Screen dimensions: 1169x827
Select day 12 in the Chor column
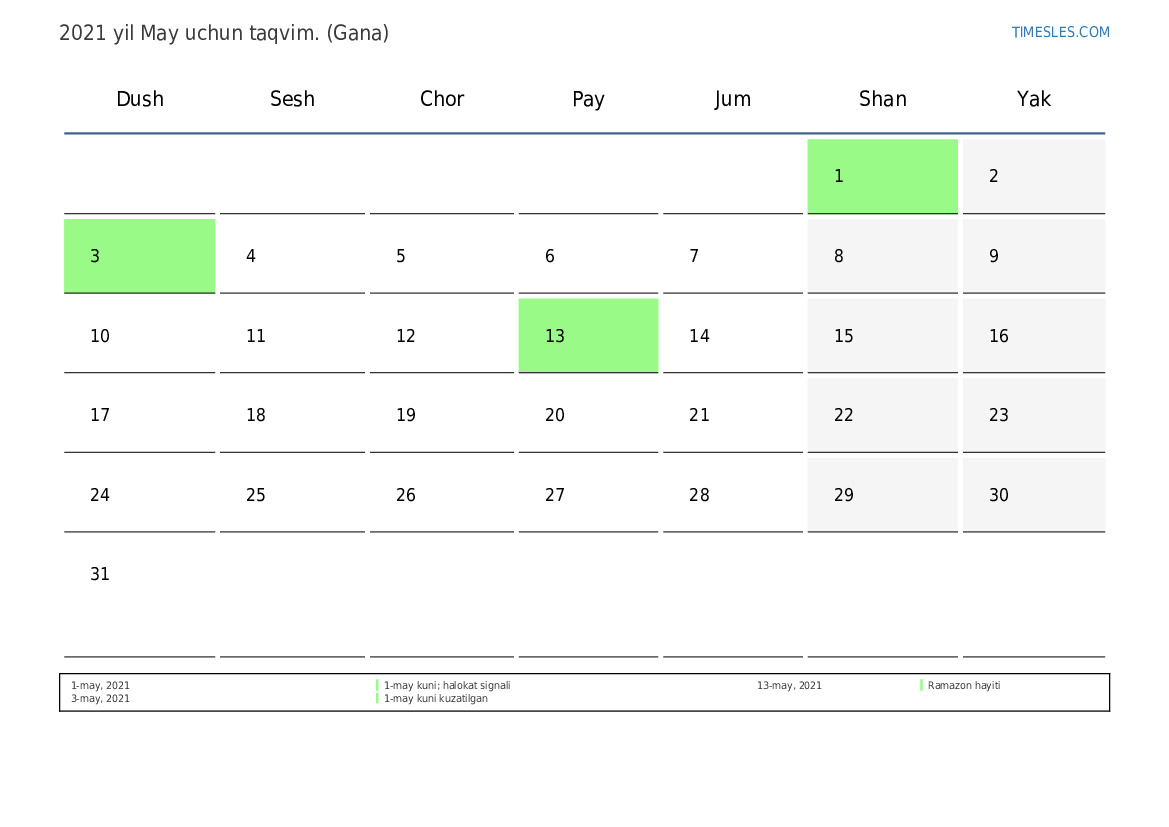point(441,336)
